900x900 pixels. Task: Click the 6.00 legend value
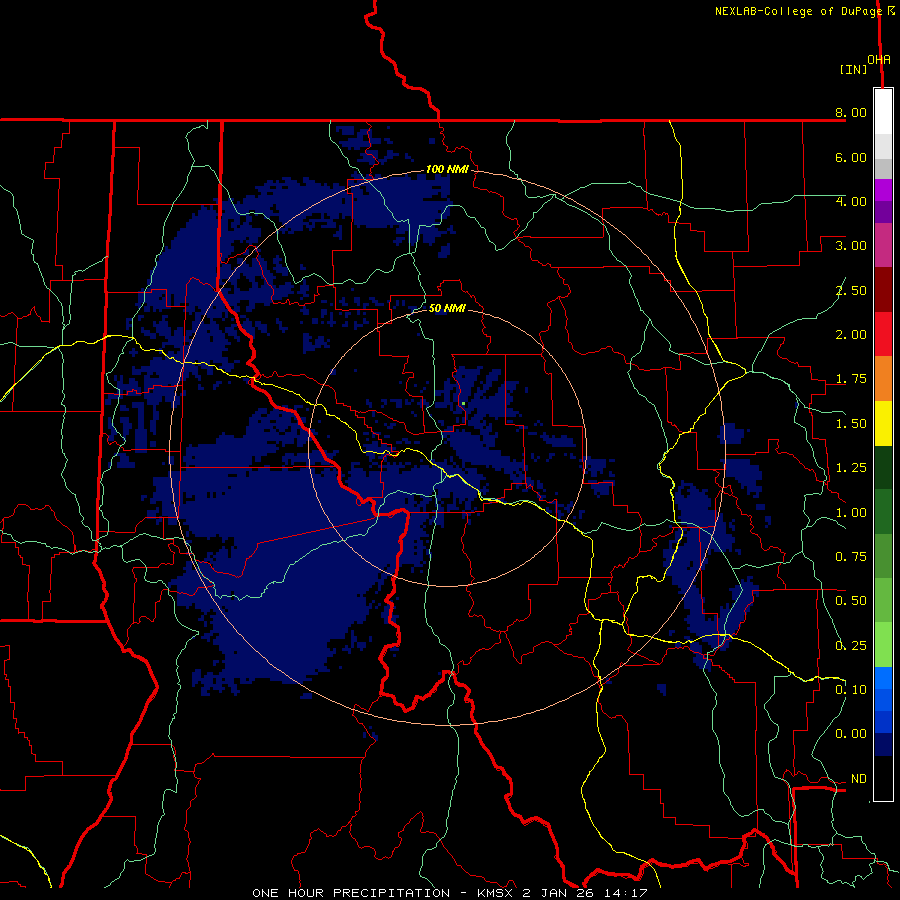[851, 157]
